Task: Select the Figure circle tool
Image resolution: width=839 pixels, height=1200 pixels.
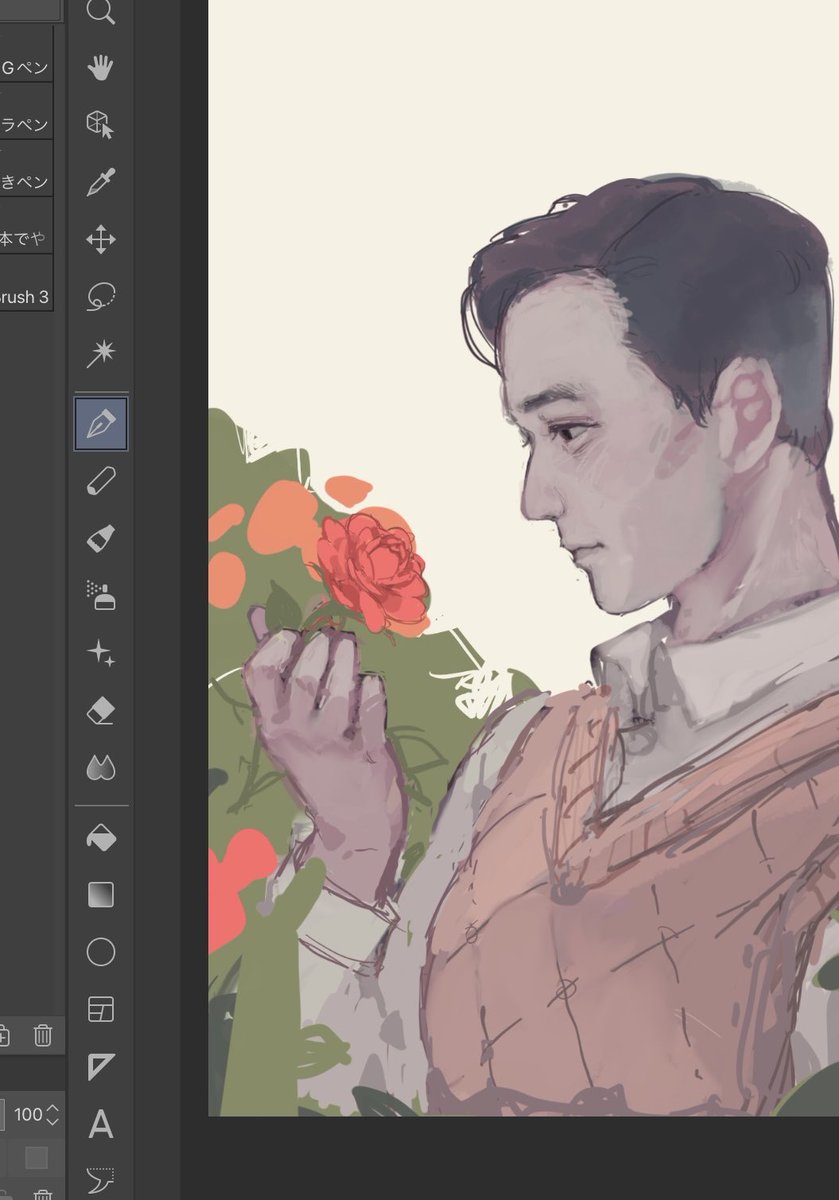Action: [101, 952]
